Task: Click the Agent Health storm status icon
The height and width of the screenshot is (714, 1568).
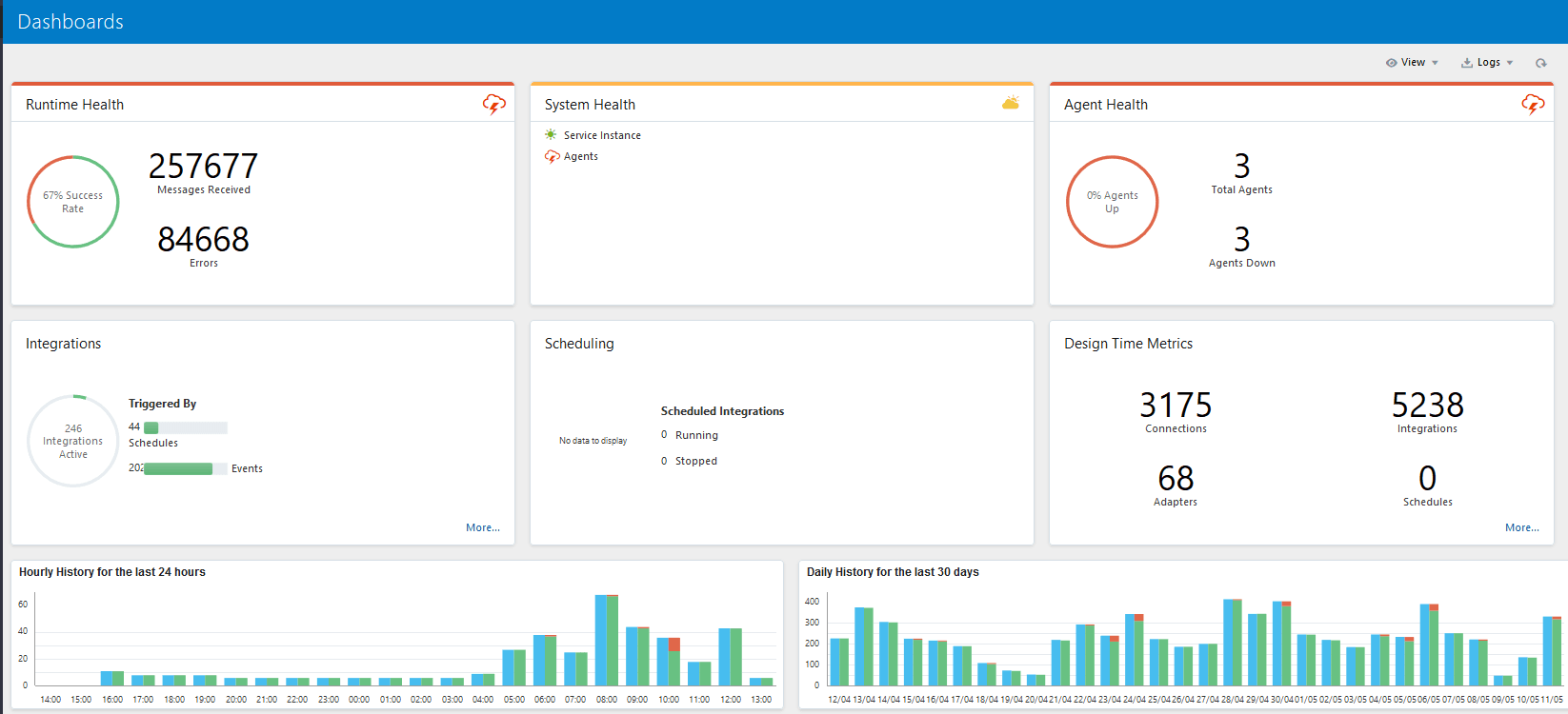Action: tap(1533, 104)
